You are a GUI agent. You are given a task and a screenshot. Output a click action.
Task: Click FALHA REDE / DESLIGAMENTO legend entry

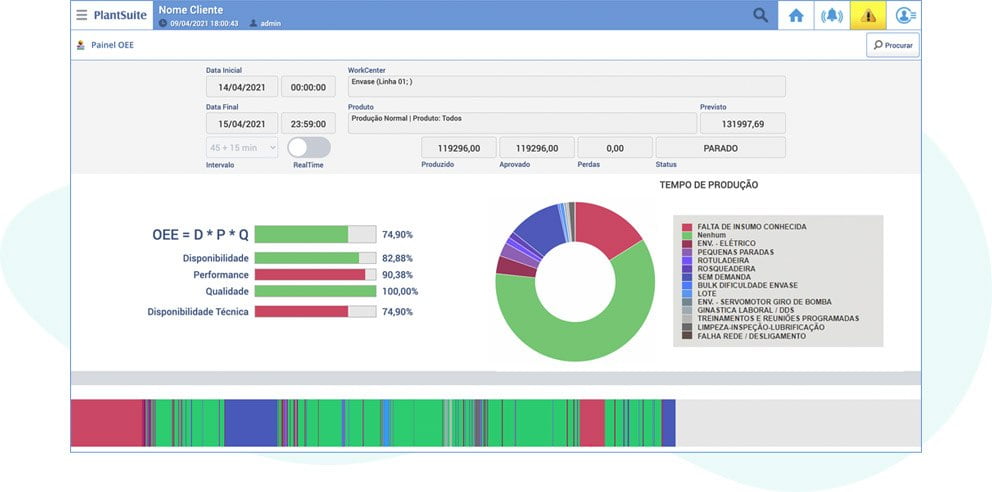(x=744, y=336)
